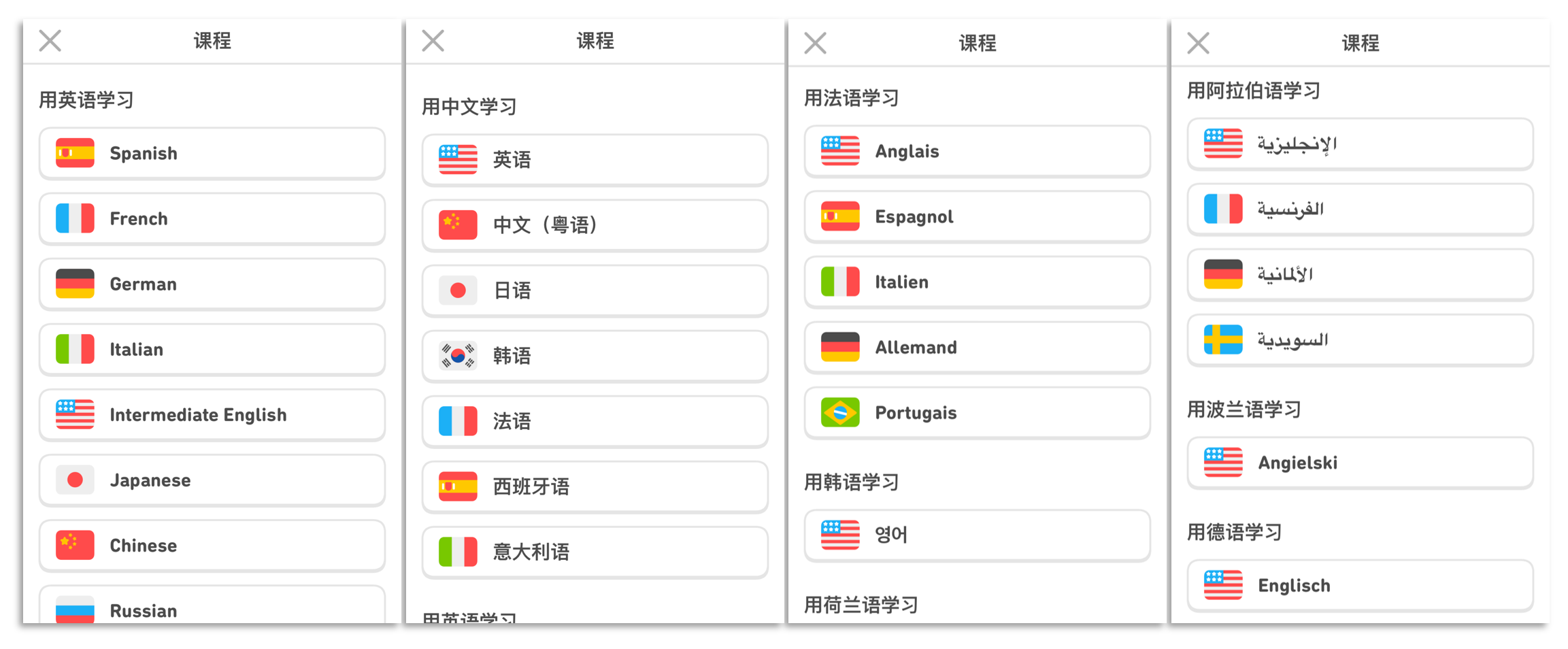Viewport: 1568px width, 649px height.
Task: Click the Germany flag icon beside Allemand
Action: coord(840,347)
